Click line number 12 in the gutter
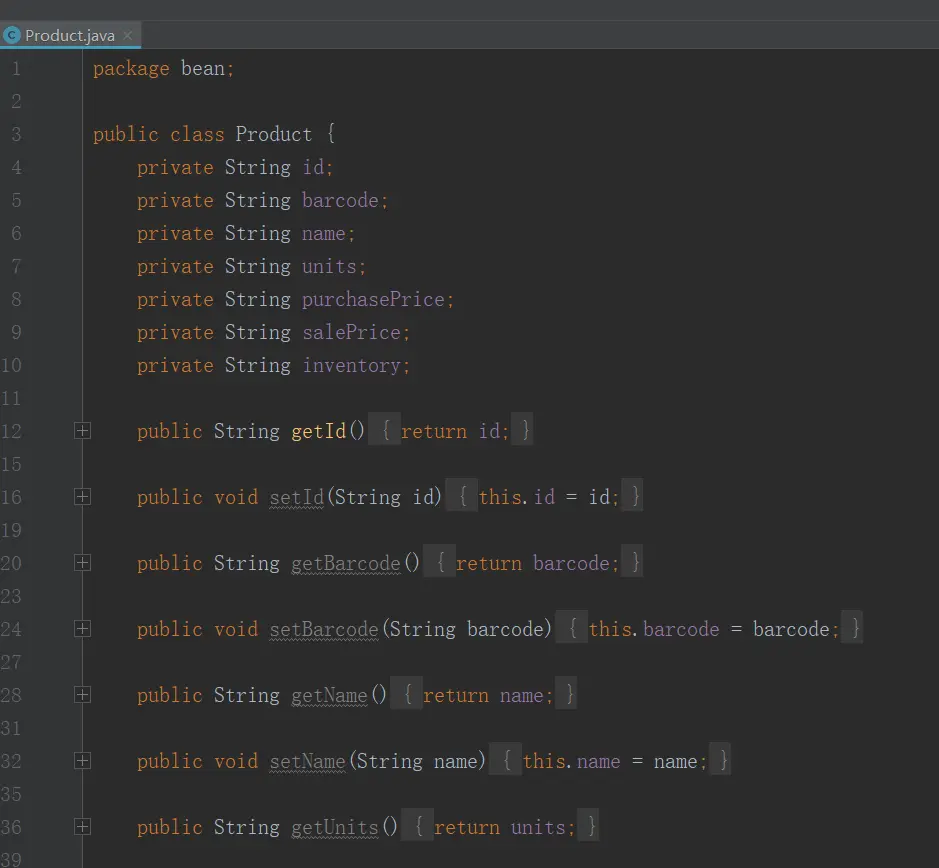Image resolution: width=939 pixels, height=868 pixels. [x=11, y=431]
